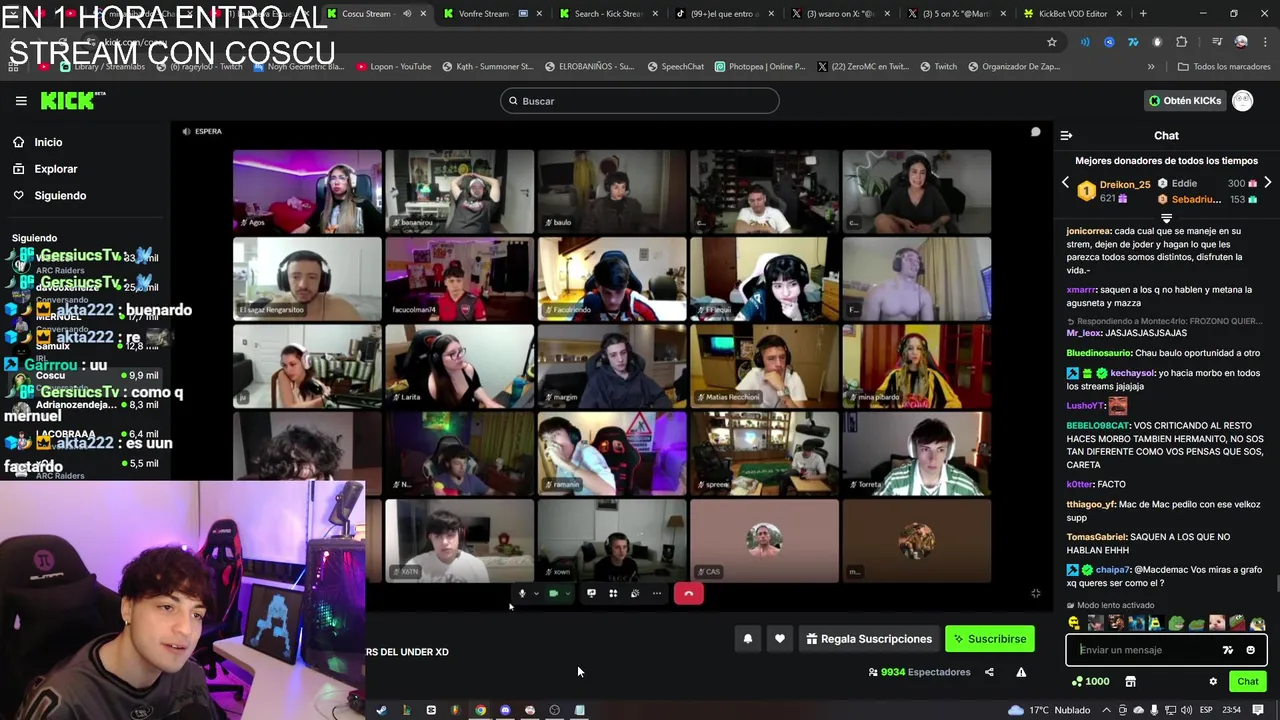Click Regala Suscripciones button
1280x720 pixels.
pos(869,639)
